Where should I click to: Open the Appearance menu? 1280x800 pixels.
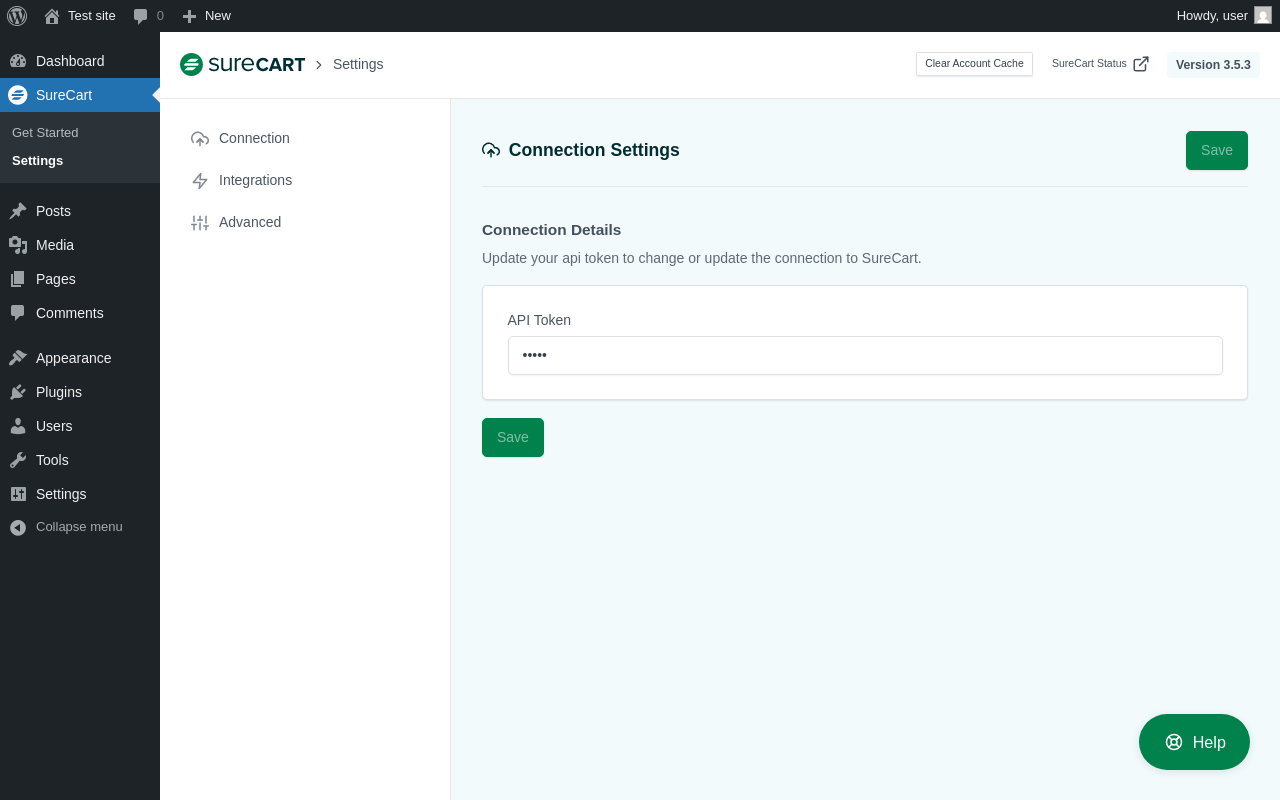(73, 358)
